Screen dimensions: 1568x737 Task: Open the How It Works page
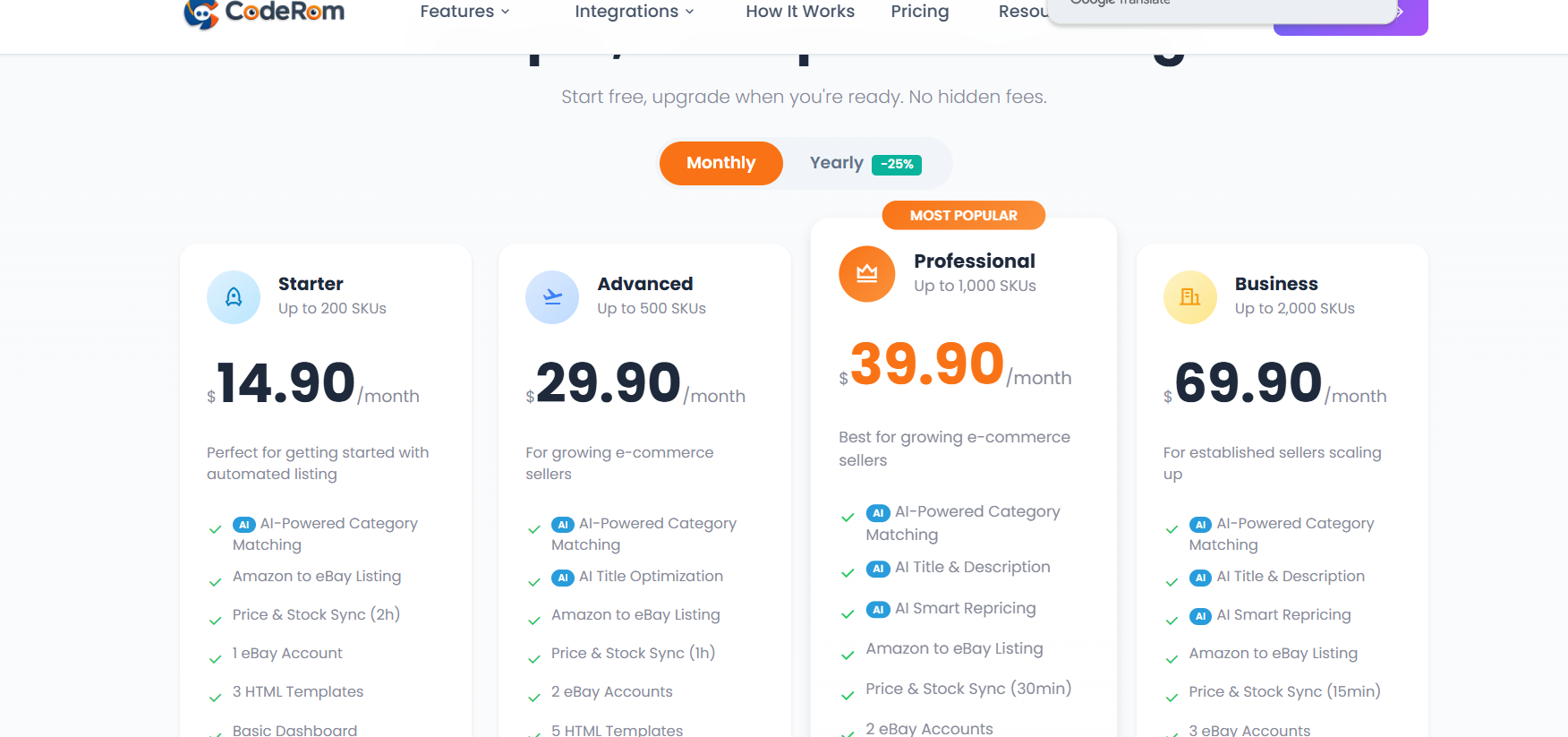click(800, 12)
